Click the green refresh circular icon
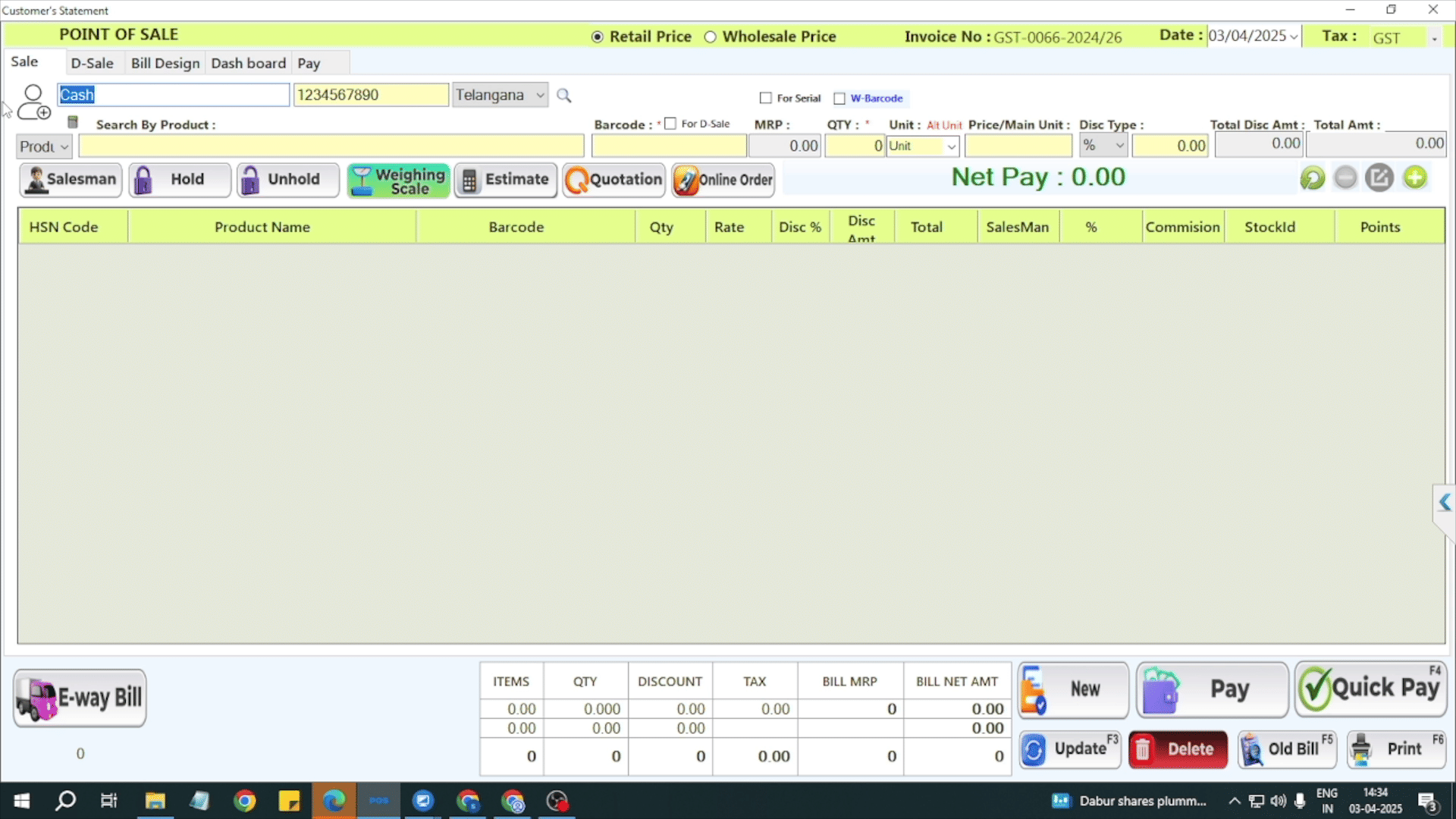 point(1312,178)
